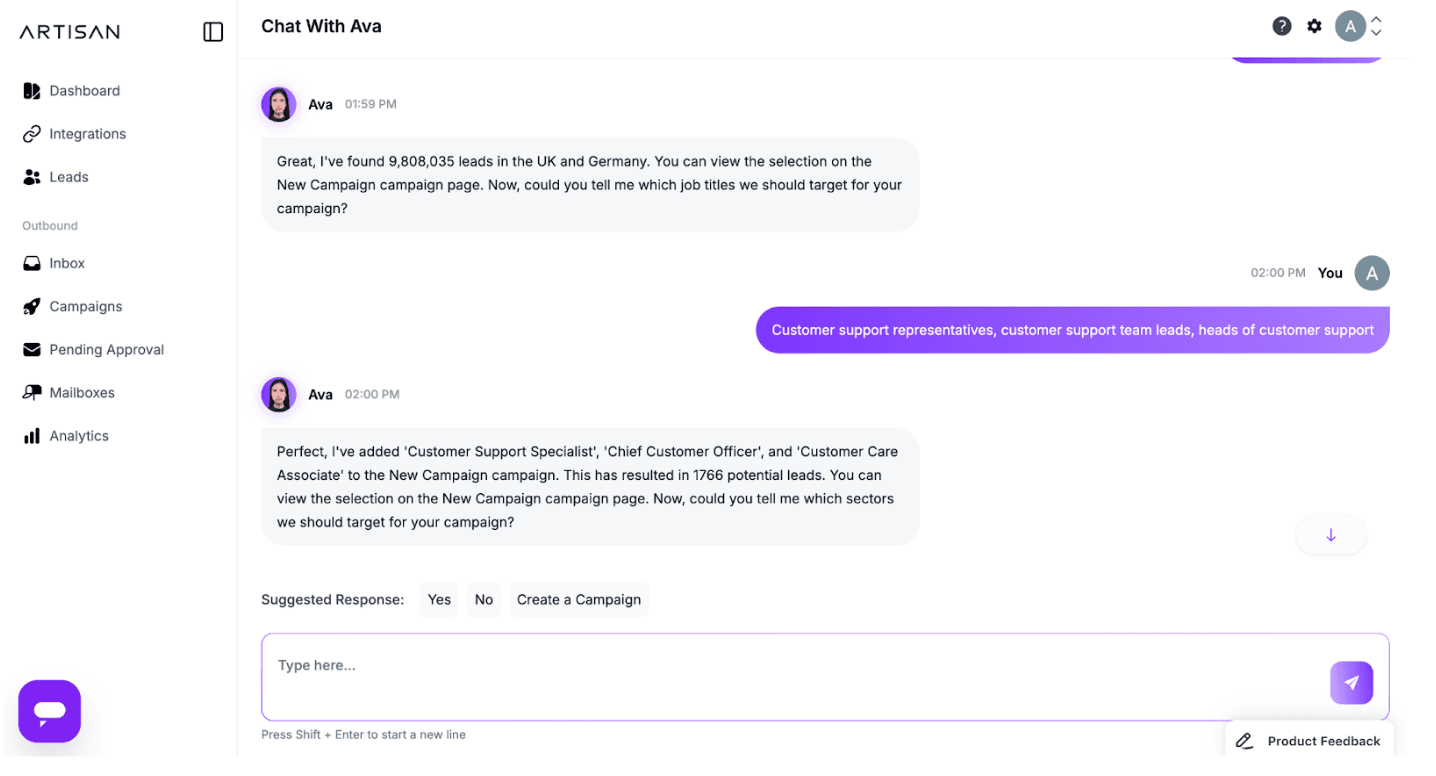
Task: Open Analytics bar chart icon
Action: click(32, 436)
